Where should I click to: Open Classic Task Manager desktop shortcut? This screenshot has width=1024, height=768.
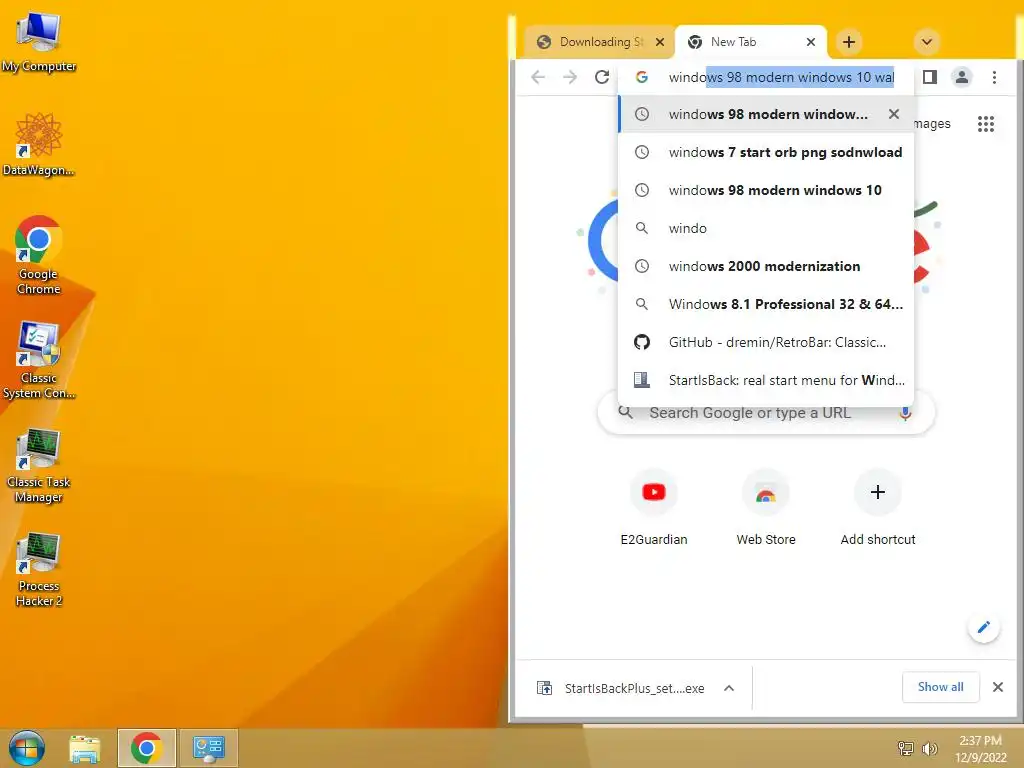39,465
